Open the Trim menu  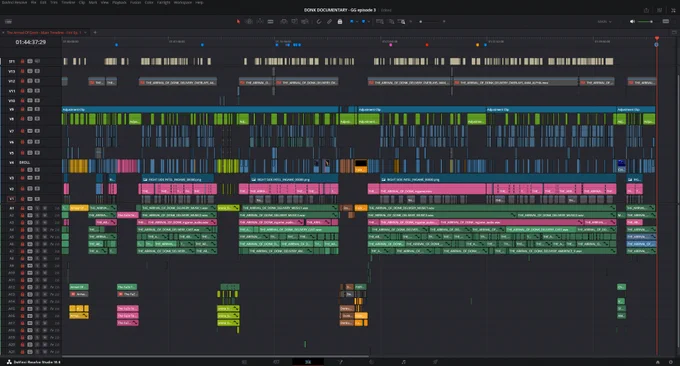54,3
